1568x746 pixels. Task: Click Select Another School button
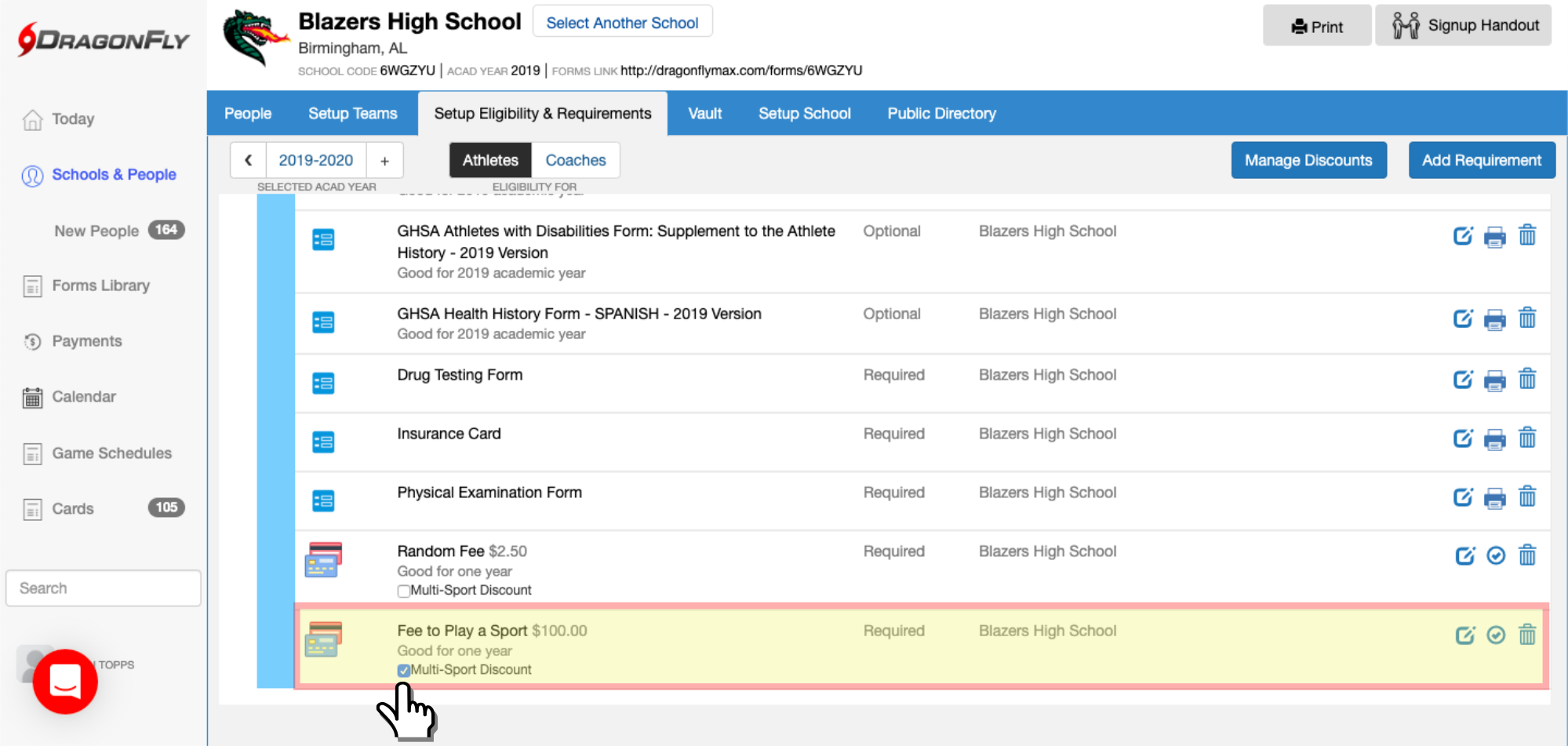[622, 23]
